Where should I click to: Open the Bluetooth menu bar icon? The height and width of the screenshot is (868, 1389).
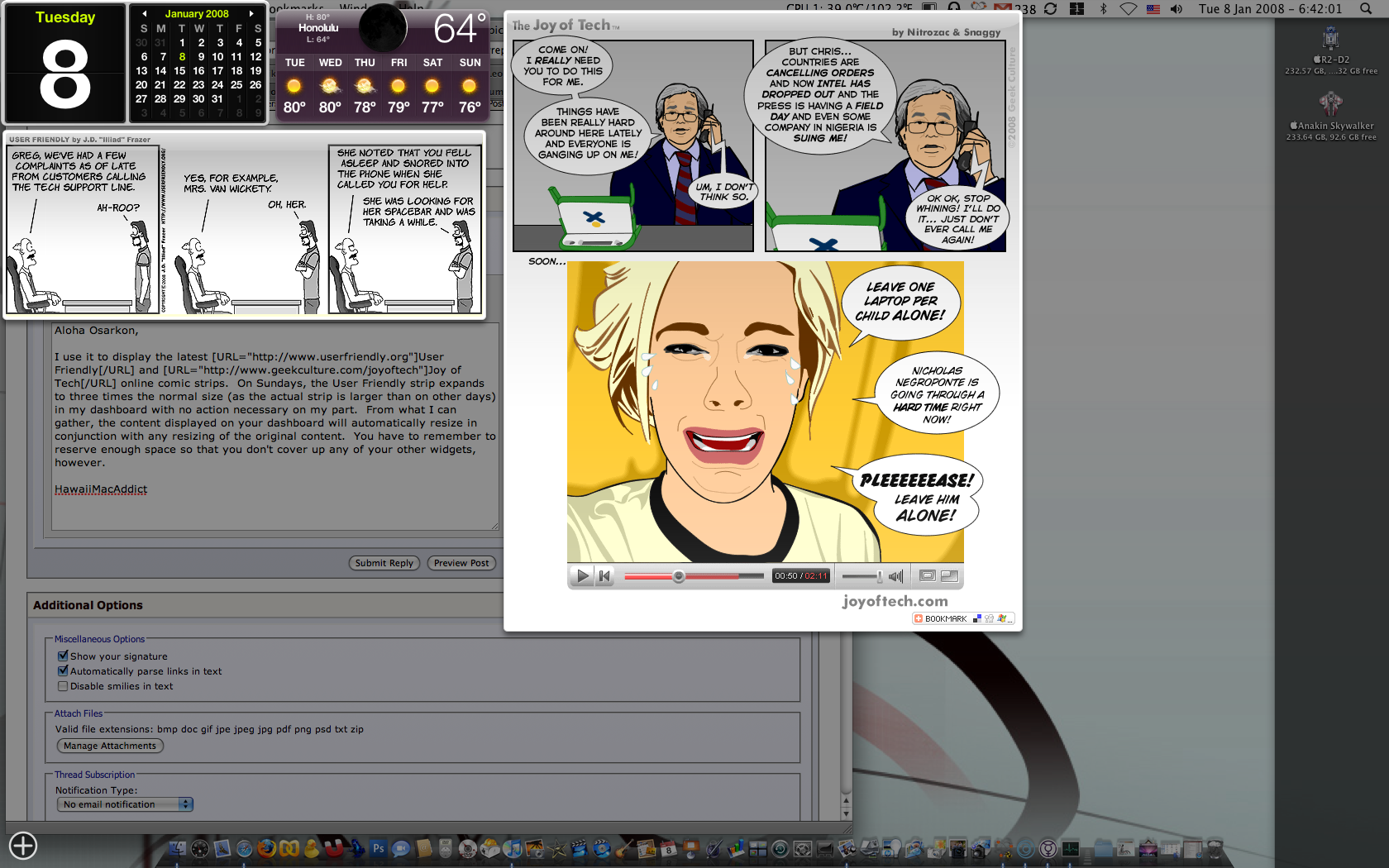pos(1103,8)
